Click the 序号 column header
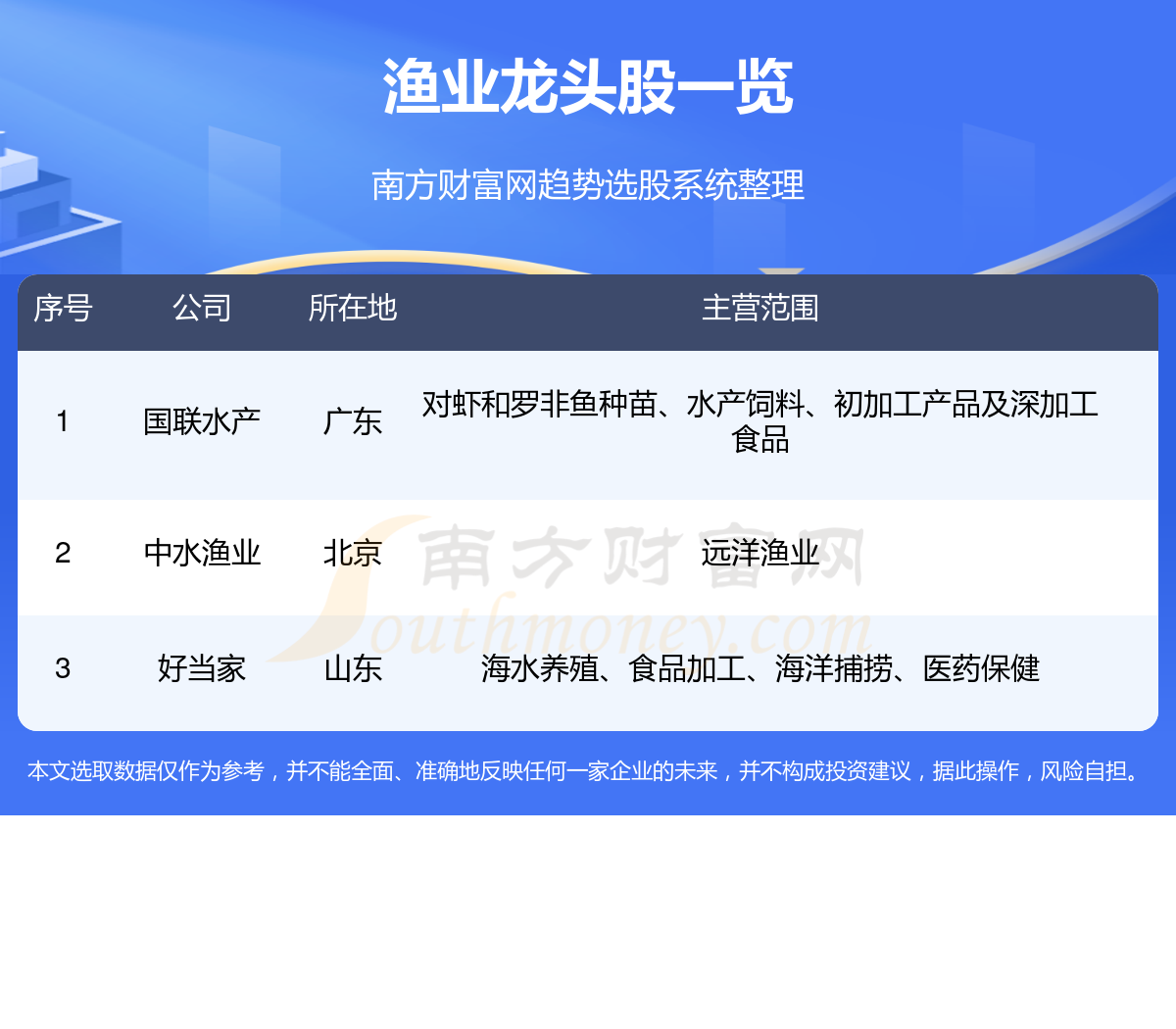Image resolution: width=1176 pixels, height=1029 pixels. (x=63, y=308)
